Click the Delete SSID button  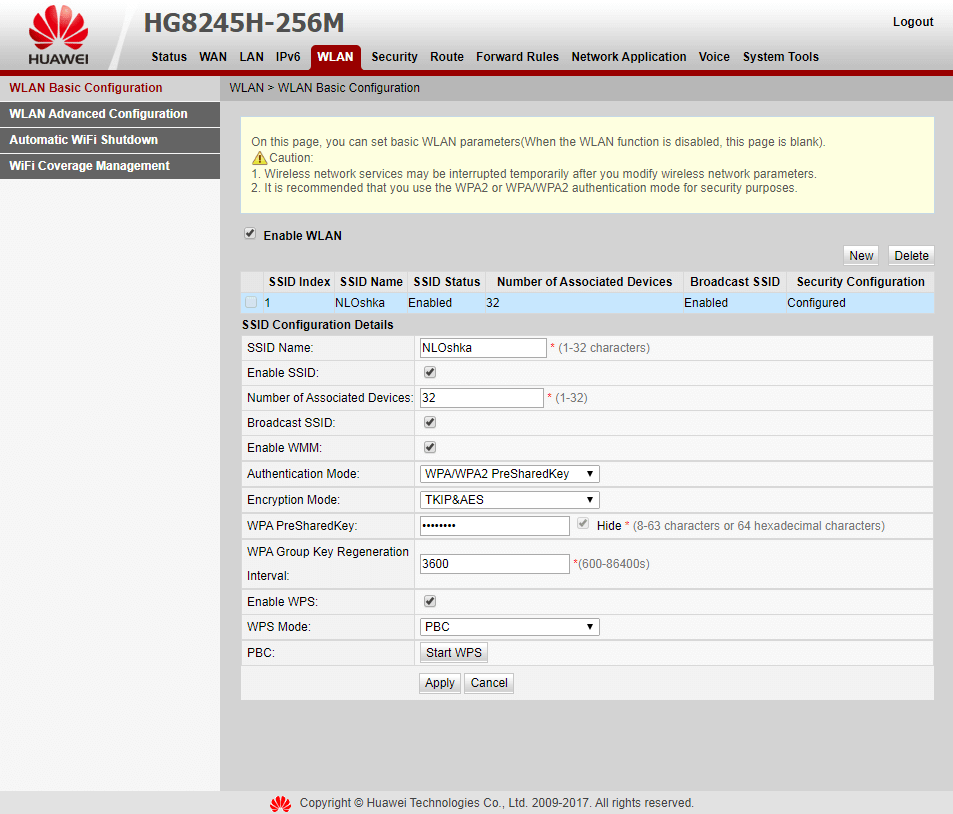click(x=911, y=255)
